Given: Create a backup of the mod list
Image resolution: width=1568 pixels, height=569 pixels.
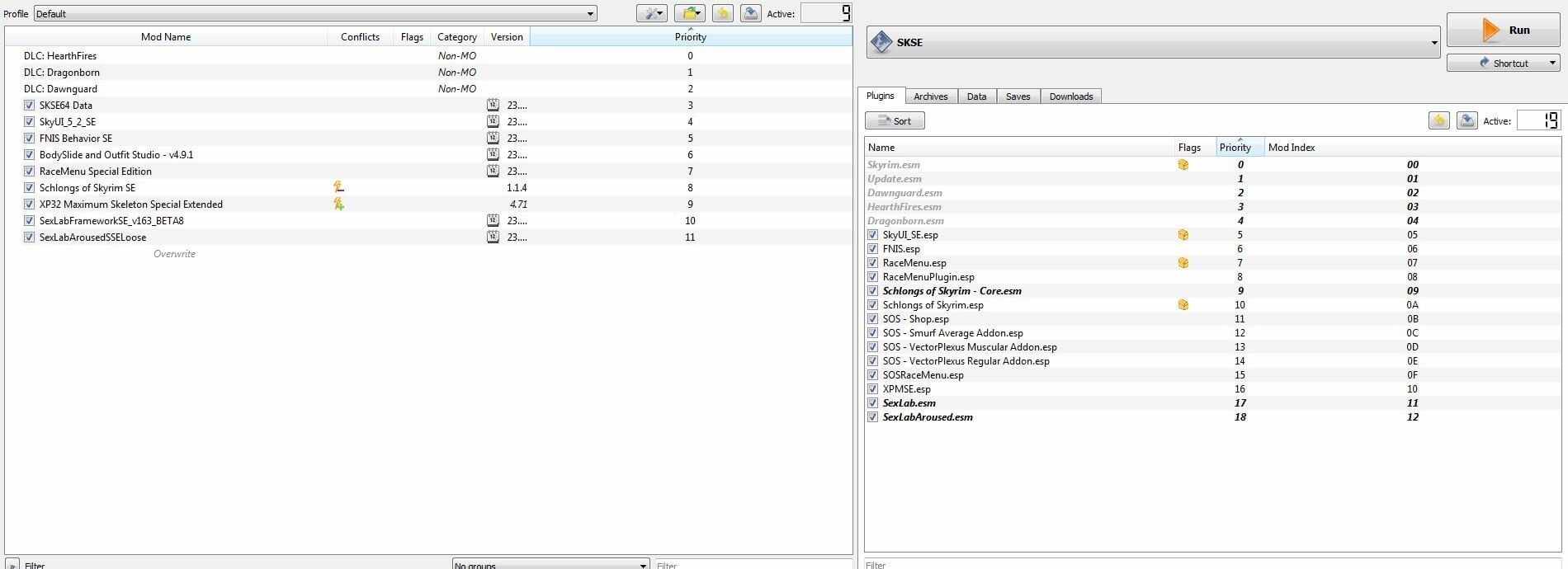Looking at the screenshot, I should (x=751, y=13).
